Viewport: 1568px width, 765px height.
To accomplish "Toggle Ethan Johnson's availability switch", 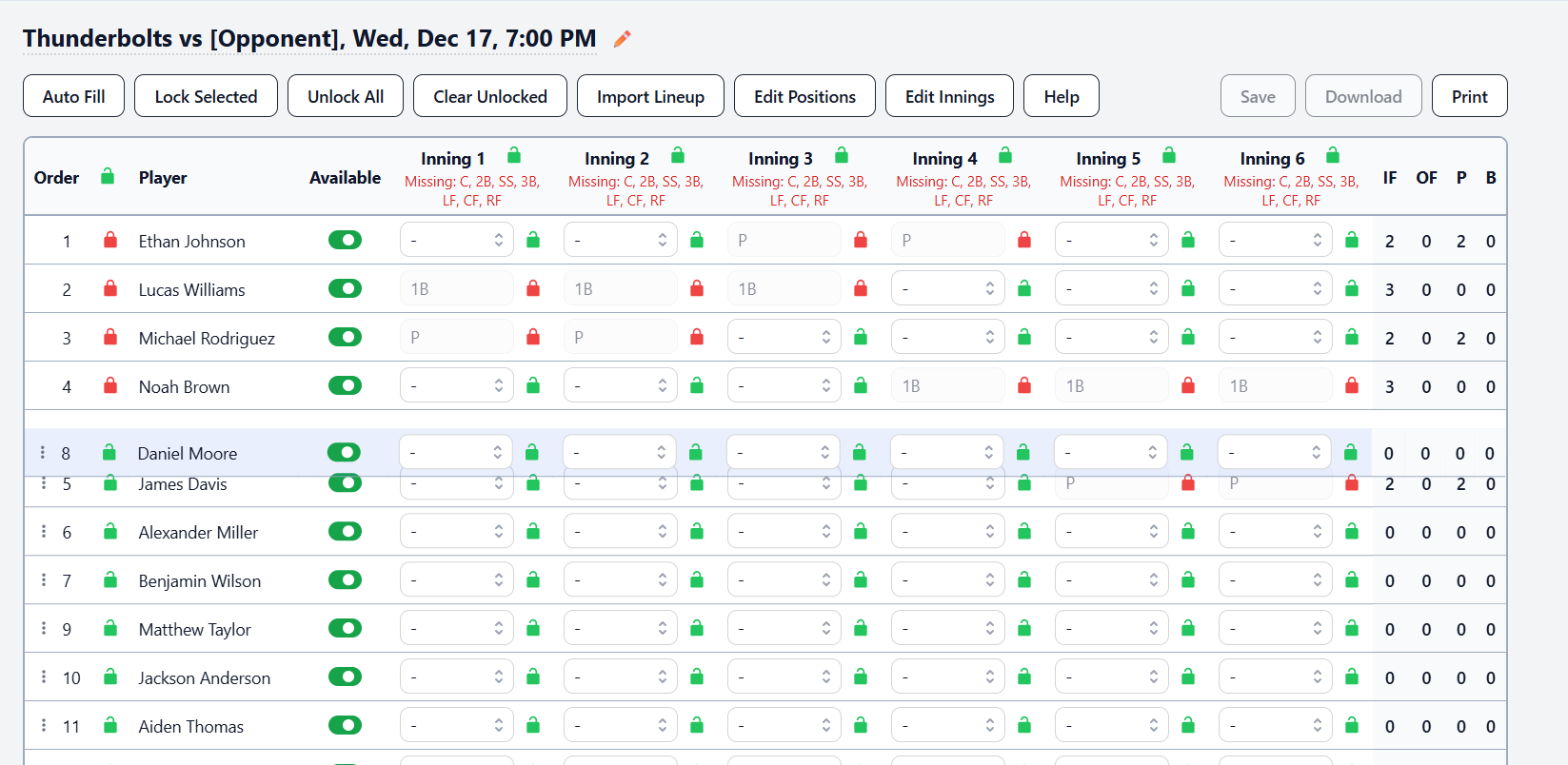I will (x=345, y=240).
